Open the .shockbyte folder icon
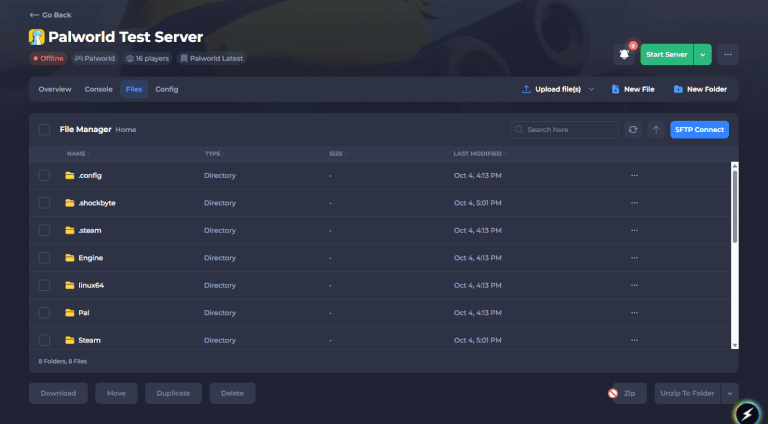This screenshot has width=768, height=424. [70, 203]
